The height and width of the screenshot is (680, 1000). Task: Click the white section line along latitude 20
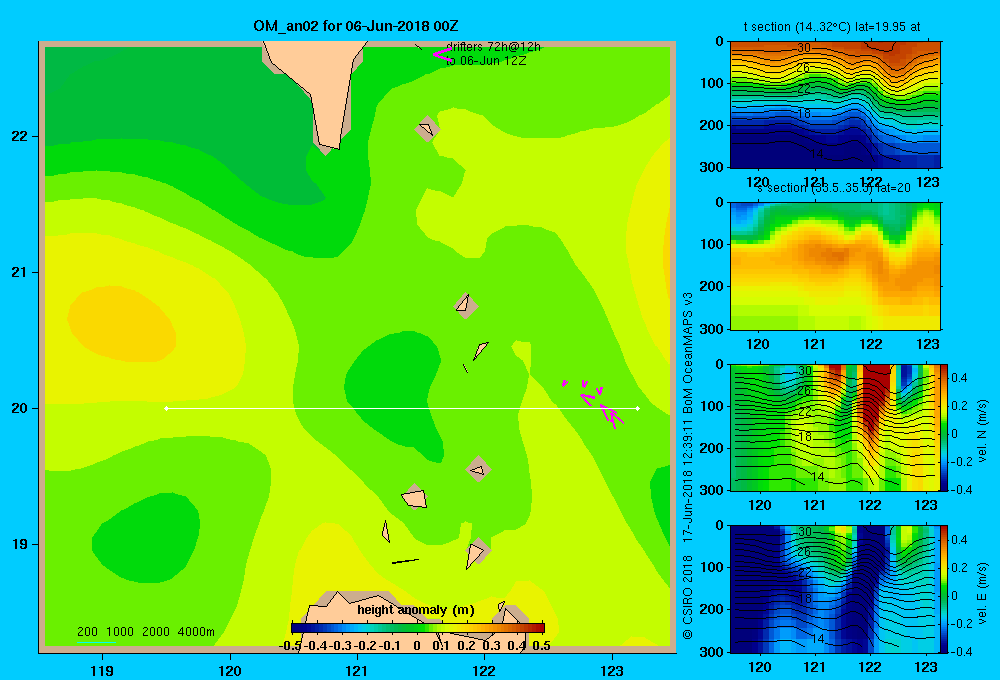click(x=402, y=408)
